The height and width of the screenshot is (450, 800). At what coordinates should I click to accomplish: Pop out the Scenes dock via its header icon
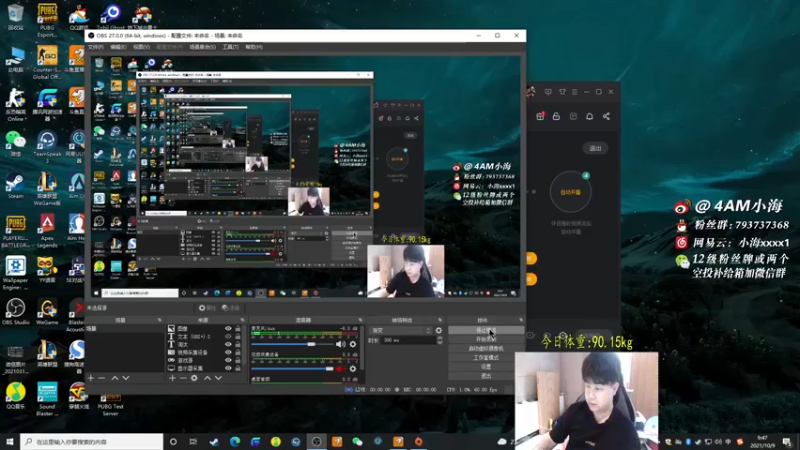pyautogui.click(x=159, y=320)
